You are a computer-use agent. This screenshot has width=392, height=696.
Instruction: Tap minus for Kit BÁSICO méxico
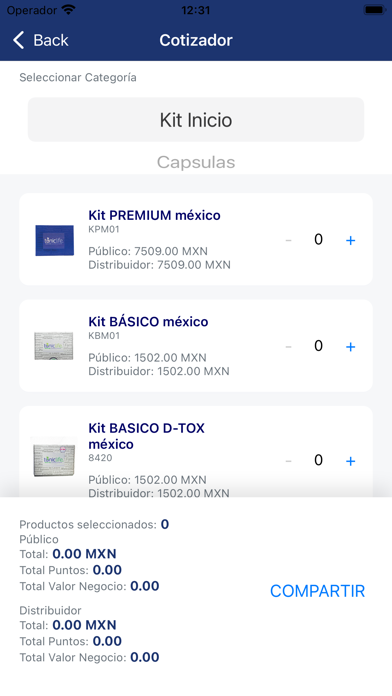coord(288,347)
